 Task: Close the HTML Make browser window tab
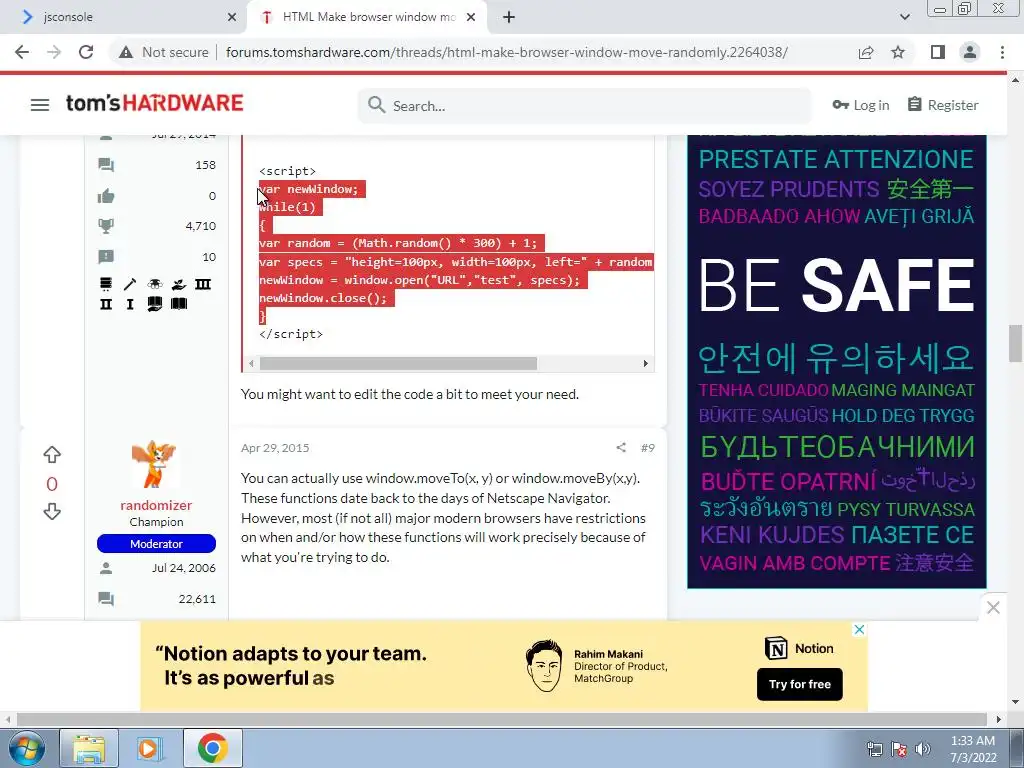click(x=471, y=18)
